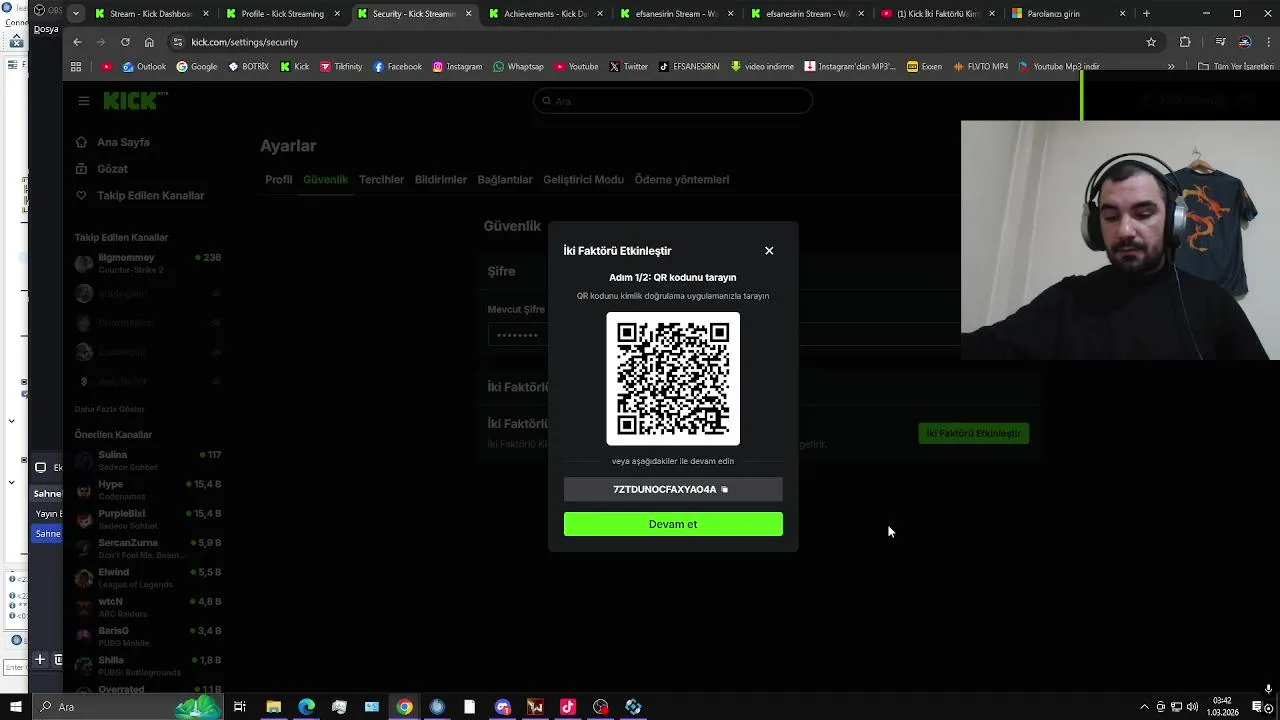Viewport: 1280px width, 720px height.
Task: Click the browser back arrow
Action: tap(77, 42)
